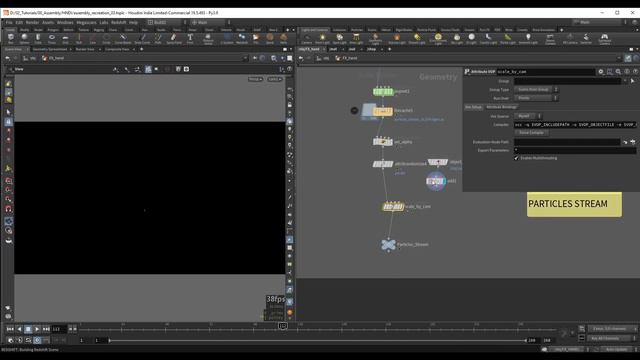Image resolution: width=640 pixels, height=360 pixels.
Task: Click the current frame marker on the timeline
Action: (282, 326)
